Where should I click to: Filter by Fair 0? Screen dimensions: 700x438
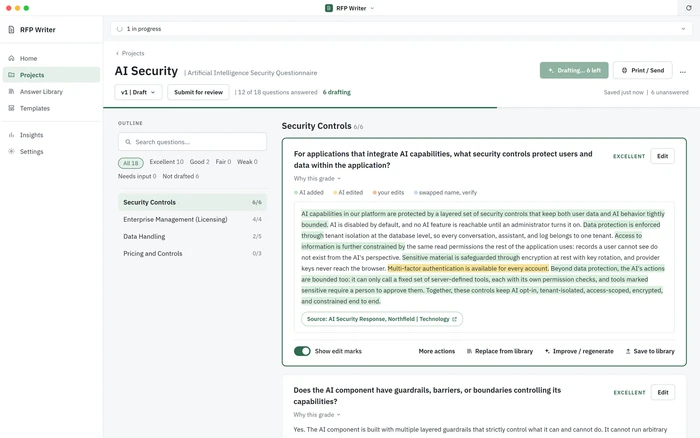click(223, 162)
